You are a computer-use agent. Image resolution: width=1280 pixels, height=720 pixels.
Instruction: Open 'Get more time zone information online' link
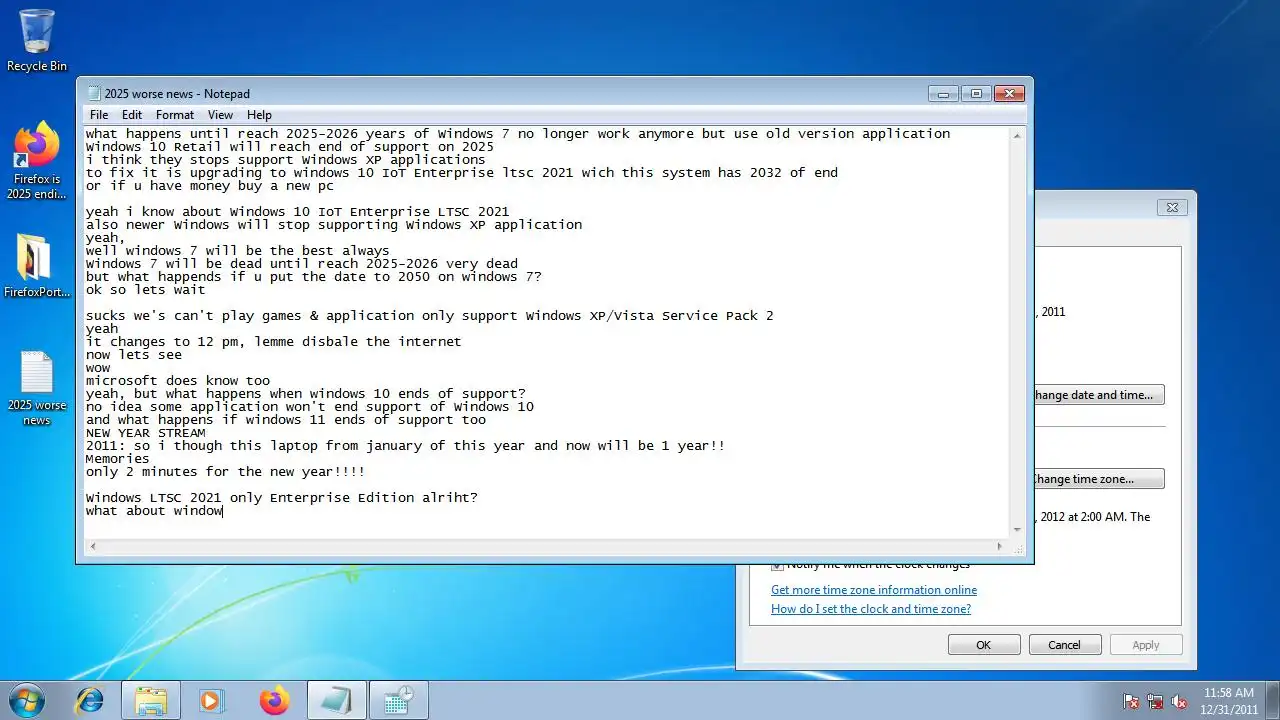coord(874,590)
